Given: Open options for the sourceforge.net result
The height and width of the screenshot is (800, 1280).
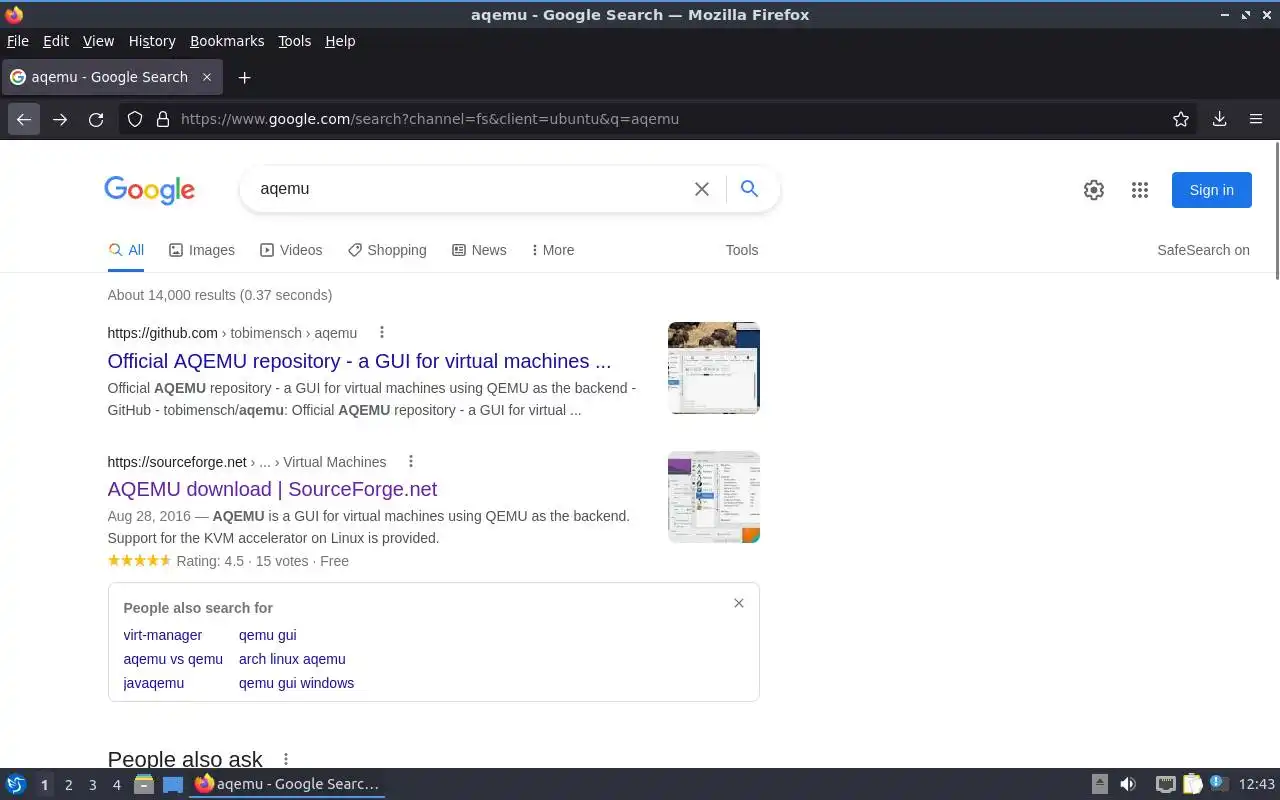Looking at the screenshot, I should 410,462.
